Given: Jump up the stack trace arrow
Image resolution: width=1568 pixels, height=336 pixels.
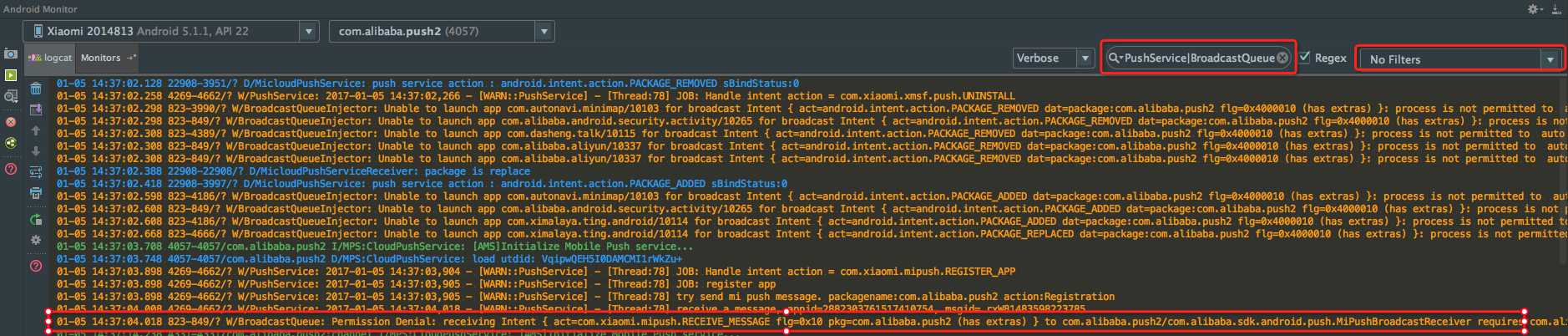Looking at the screenshot, I should (x=36, y=130).
